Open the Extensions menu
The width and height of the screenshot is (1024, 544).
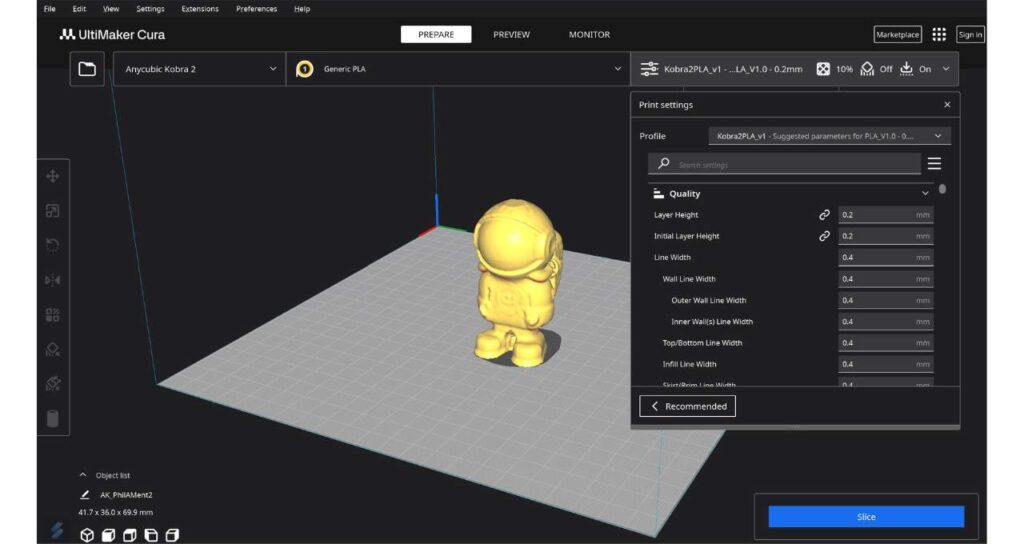[200, 9]
